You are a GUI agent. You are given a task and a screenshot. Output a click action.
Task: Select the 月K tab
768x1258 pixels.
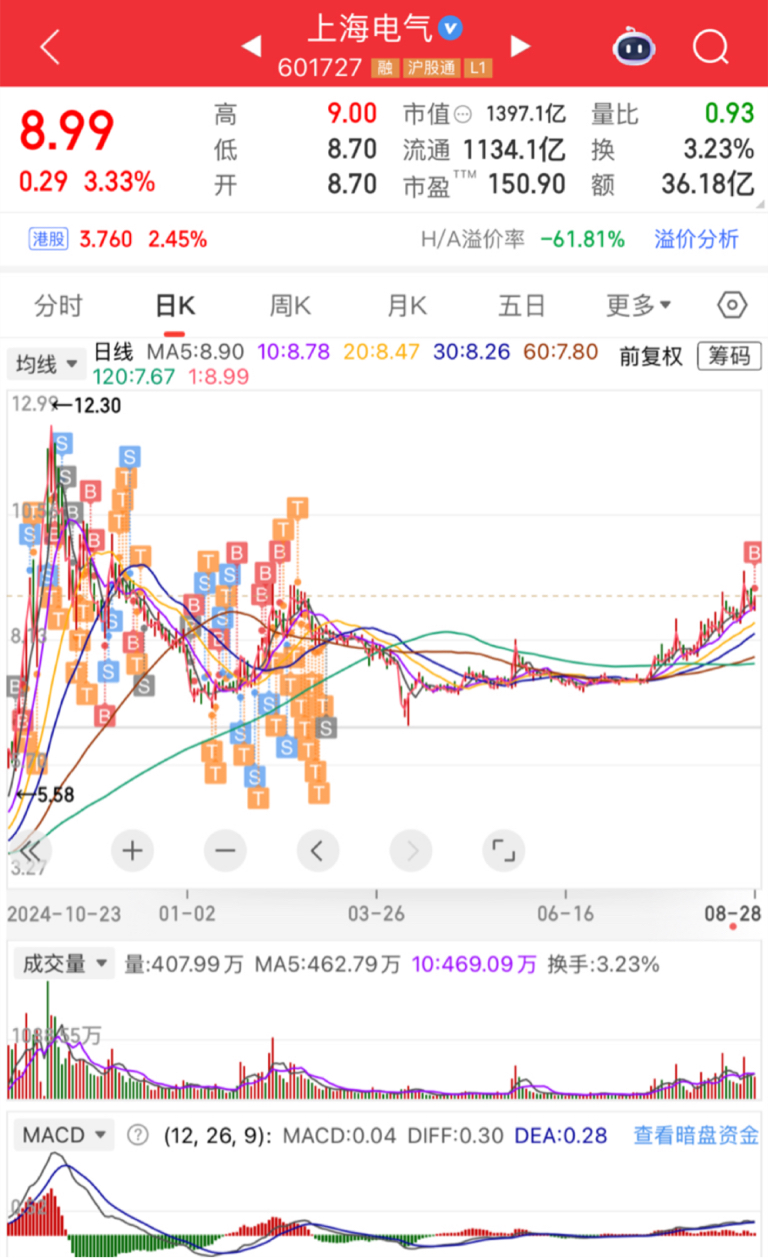pos(406,305)
